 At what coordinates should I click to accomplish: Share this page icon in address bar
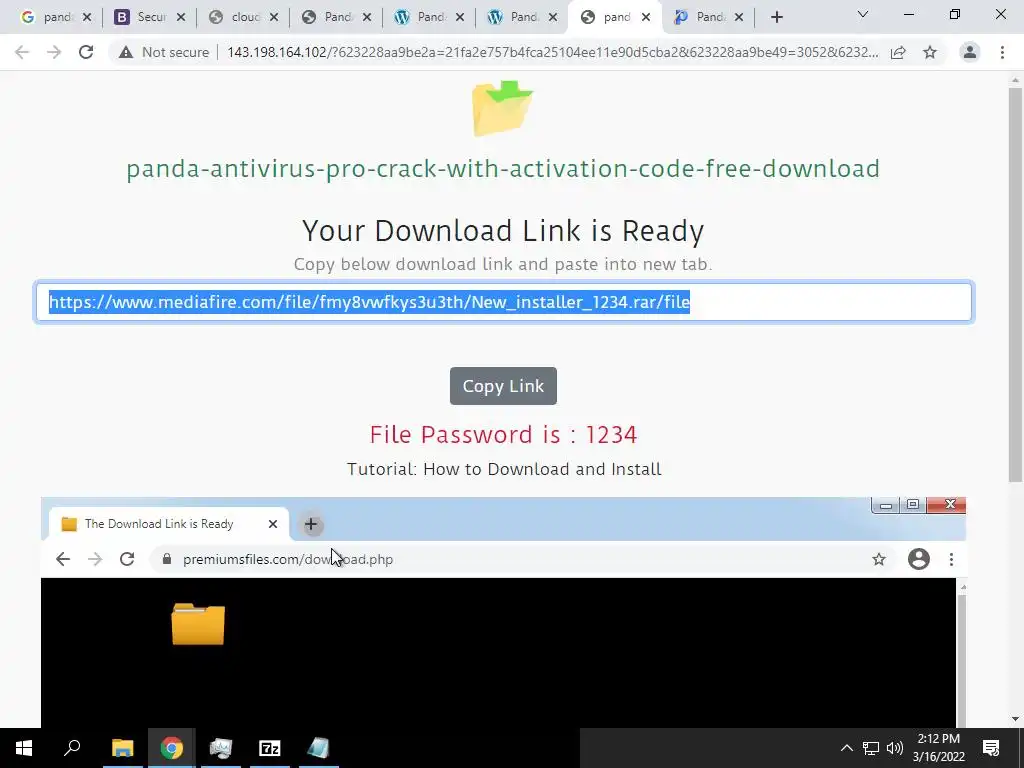click(x=898, y=52)
